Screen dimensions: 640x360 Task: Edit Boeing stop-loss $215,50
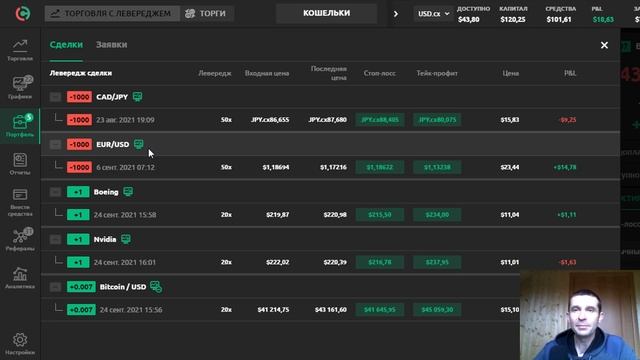click(x=380, y=215)
